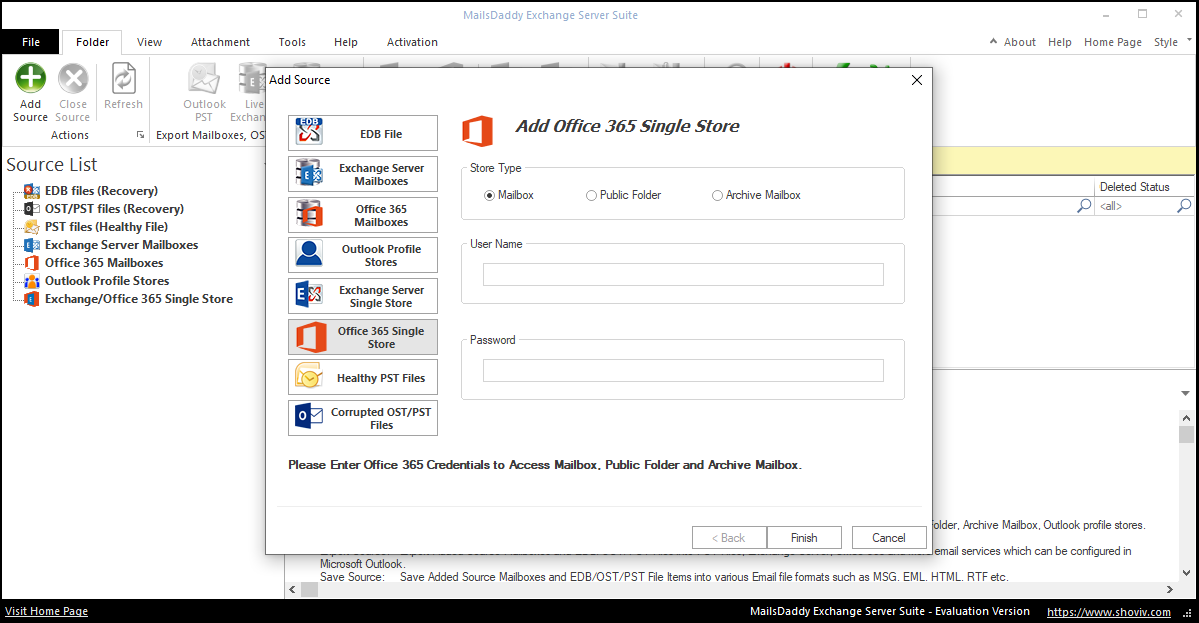Click the search magnifier left of Deleted Status column
This screenshot has width=1199, height=623.
point(1084,206)
